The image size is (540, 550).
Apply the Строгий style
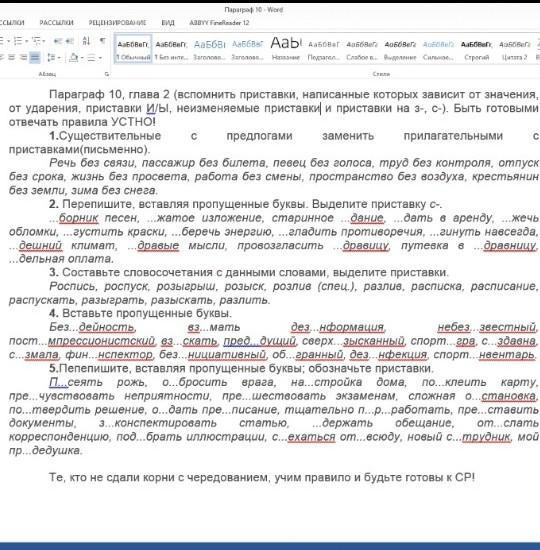coord(476,49)
